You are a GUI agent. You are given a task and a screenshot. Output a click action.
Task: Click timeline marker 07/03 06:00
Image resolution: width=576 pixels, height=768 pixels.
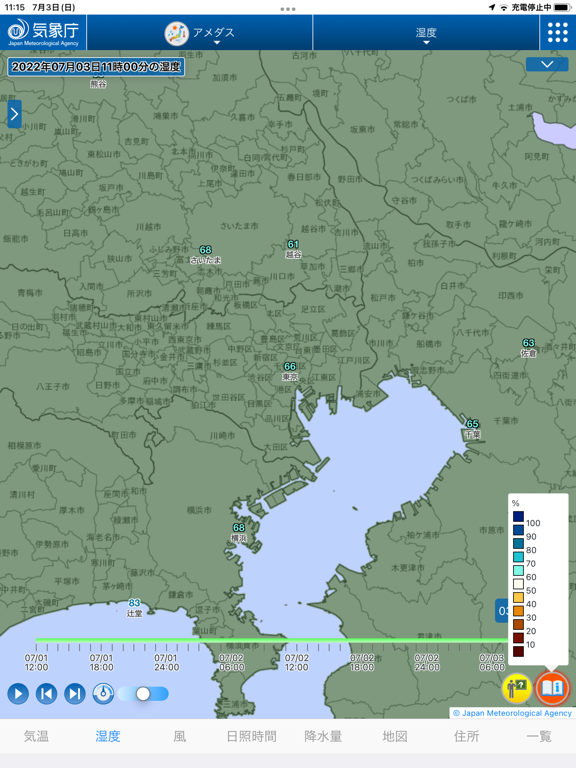pyautogui.click(x=492, y=662)
